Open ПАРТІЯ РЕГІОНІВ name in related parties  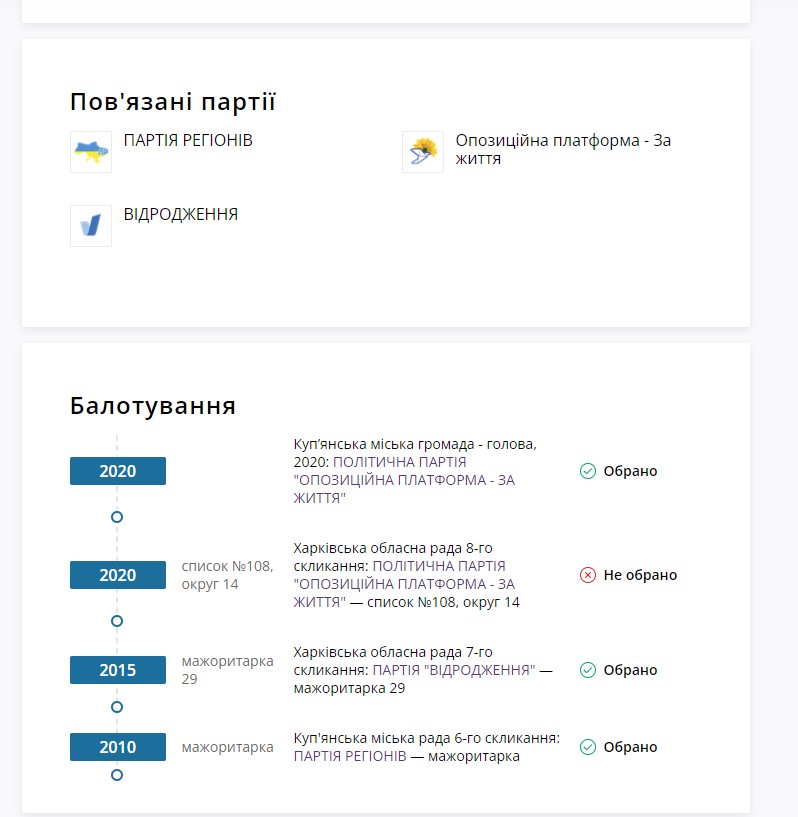tap(188, 141)
